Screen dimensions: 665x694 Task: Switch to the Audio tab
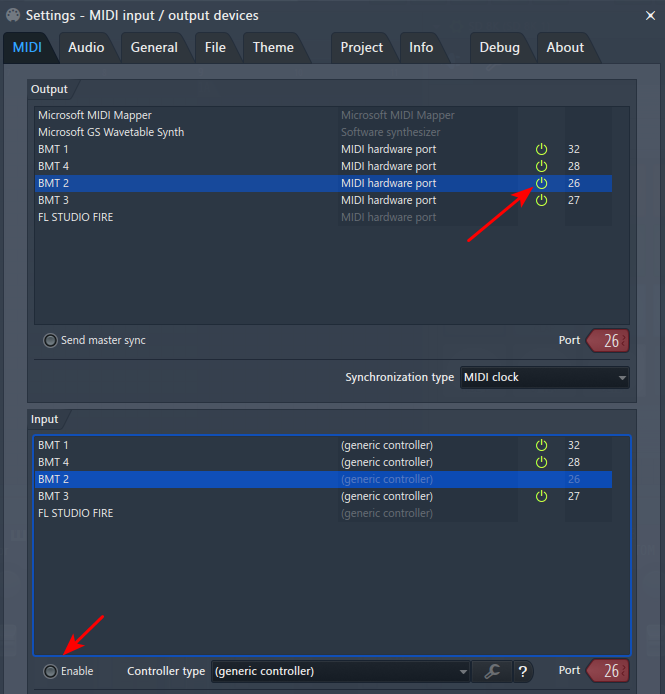86,47
